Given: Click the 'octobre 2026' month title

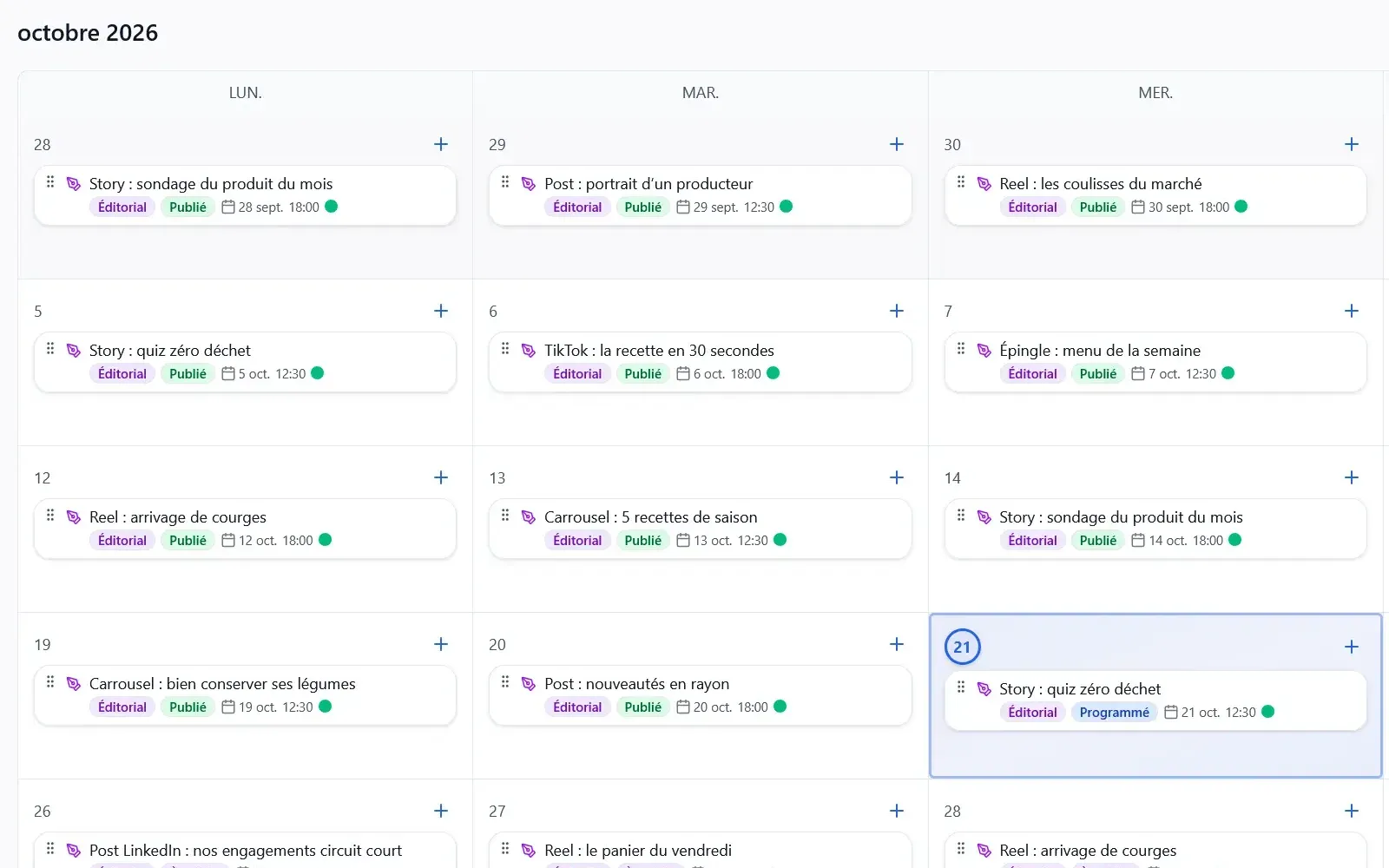Looking at the screenshot, I should (x=88, y=33).
